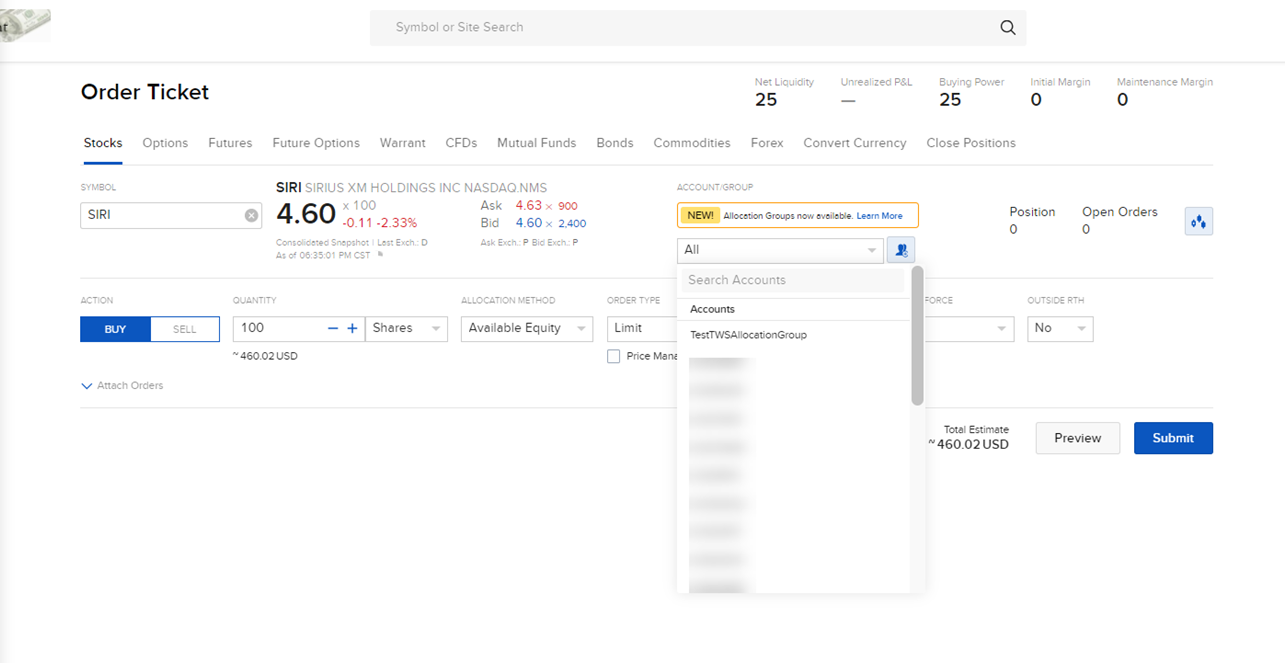Viewport: 1285px width, 663px height.
Task: Select the BUY action
Action: coord(115,329)
